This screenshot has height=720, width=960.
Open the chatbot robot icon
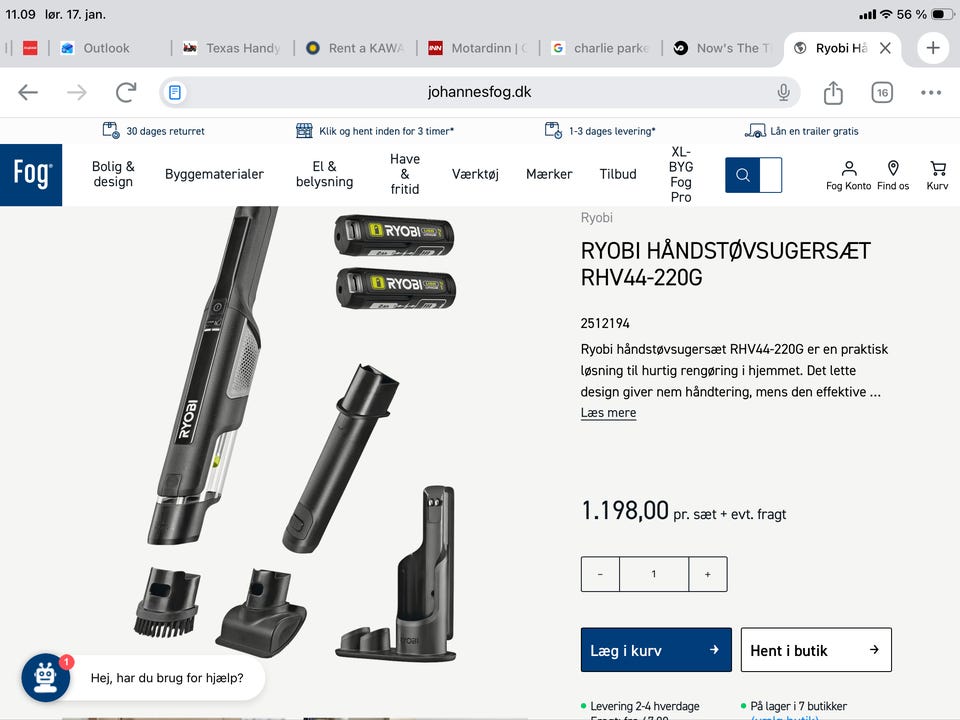point(46,678)
